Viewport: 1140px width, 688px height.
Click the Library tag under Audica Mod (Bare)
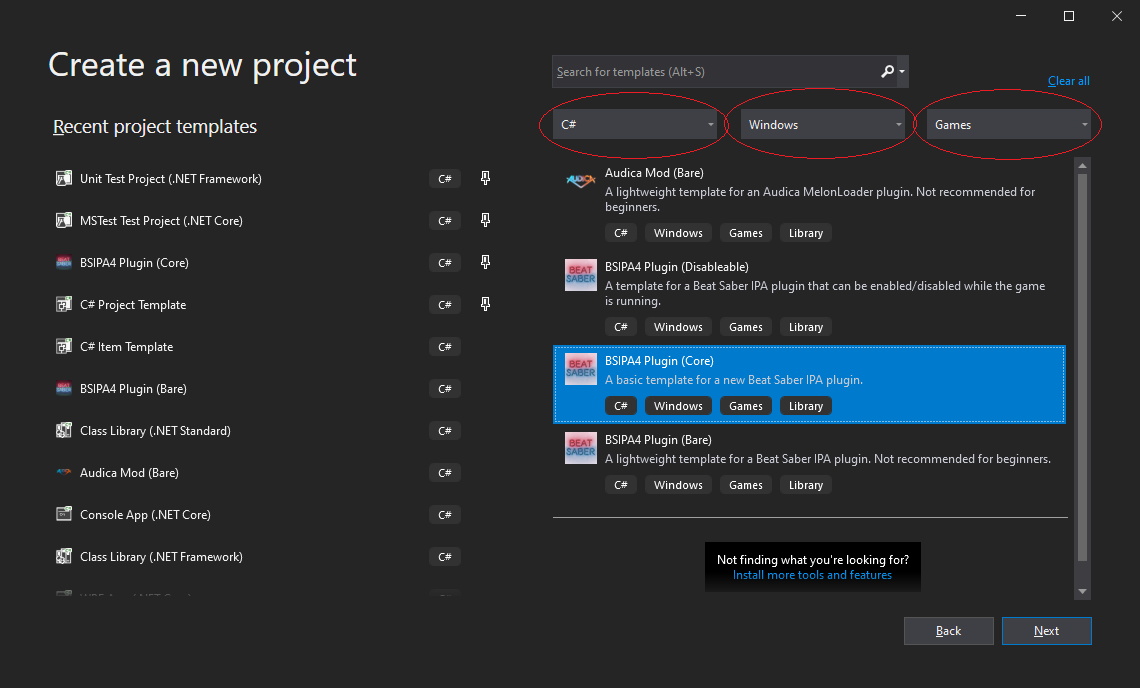[x=806, y=233]
